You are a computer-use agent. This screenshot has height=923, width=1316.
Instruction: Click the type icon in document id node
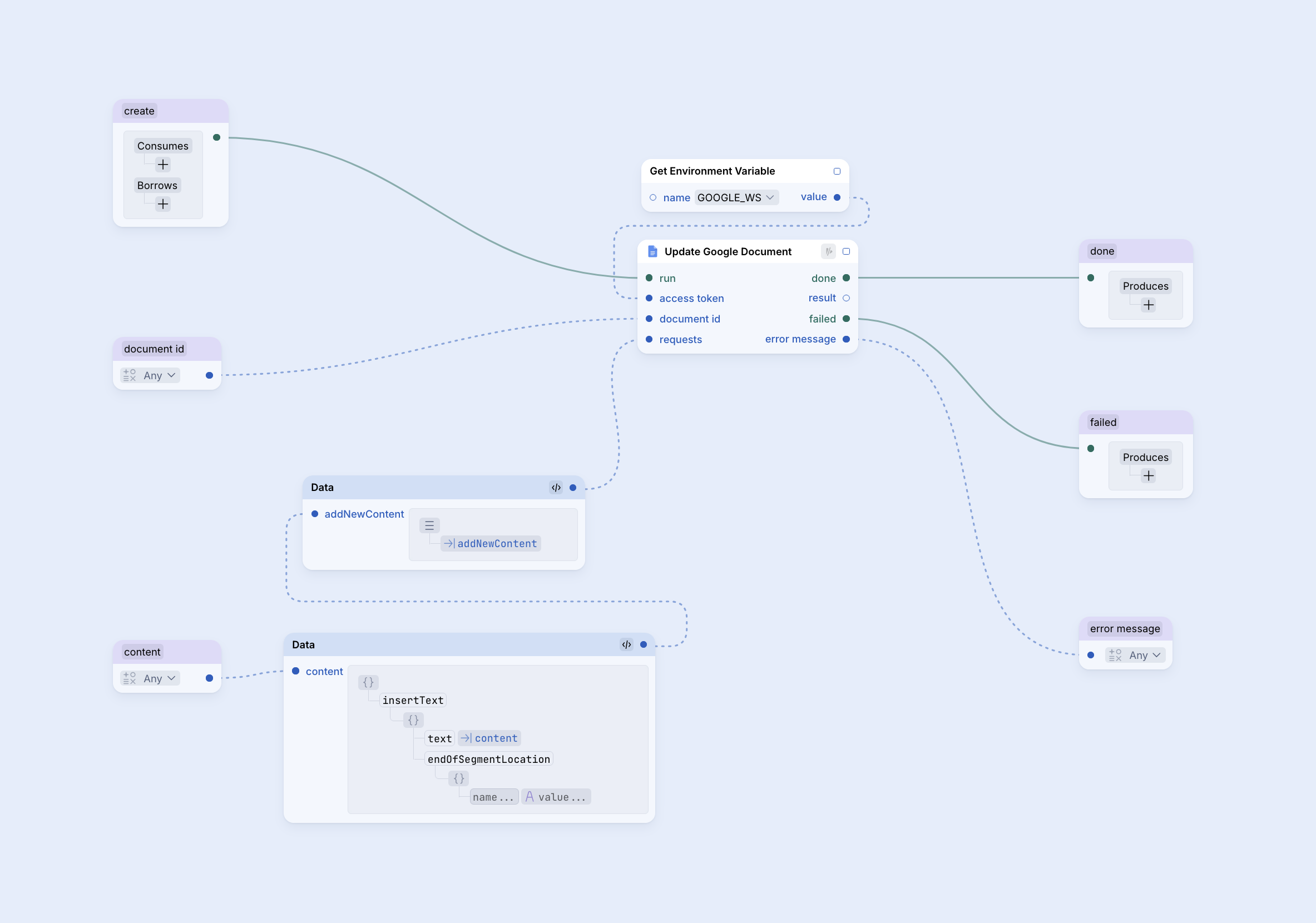pyautogui.click(x=130, y=375)
